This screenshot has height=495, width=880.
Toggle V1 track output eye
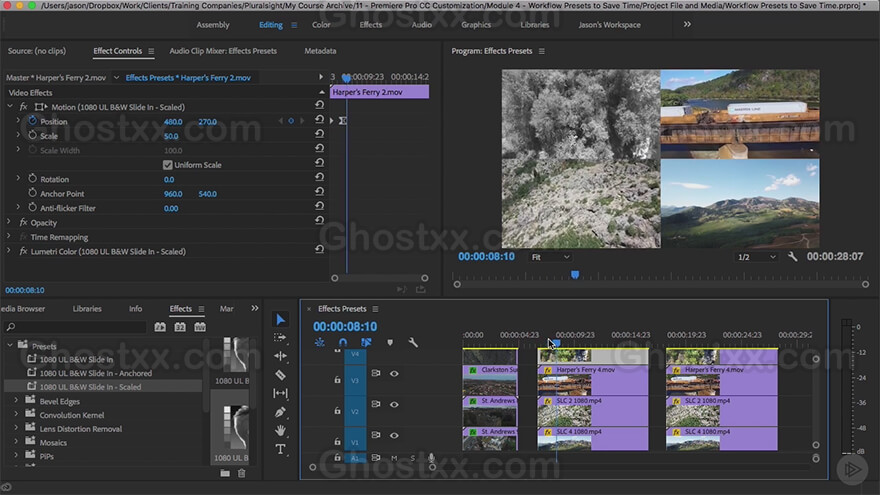(395, 435)
